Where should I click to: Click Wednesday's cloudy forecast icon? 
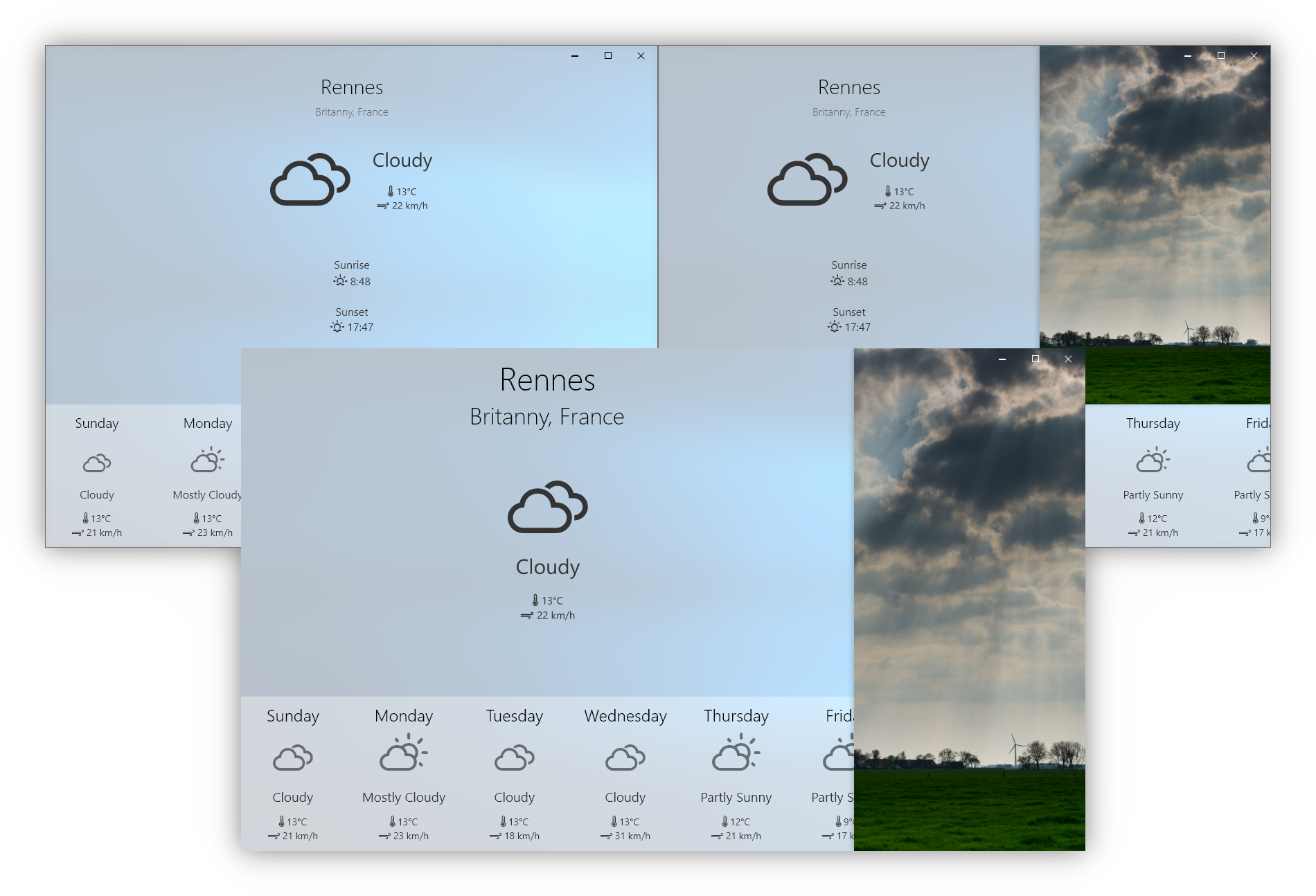[x=625, y=758]
